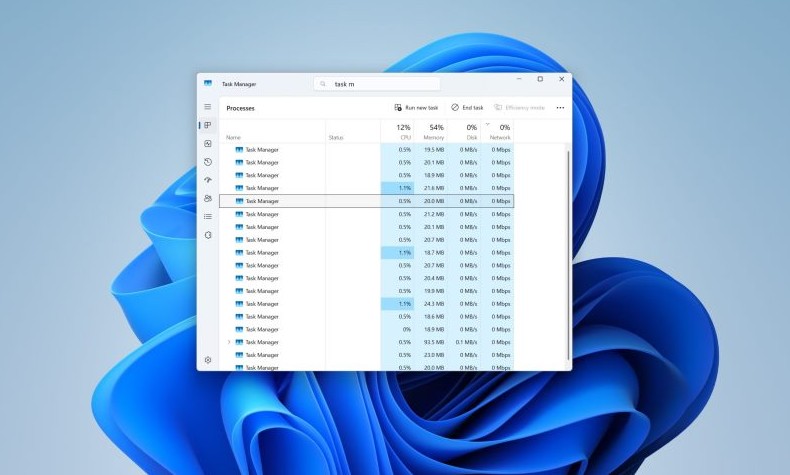Open the hamburger navigation menu

208,107
